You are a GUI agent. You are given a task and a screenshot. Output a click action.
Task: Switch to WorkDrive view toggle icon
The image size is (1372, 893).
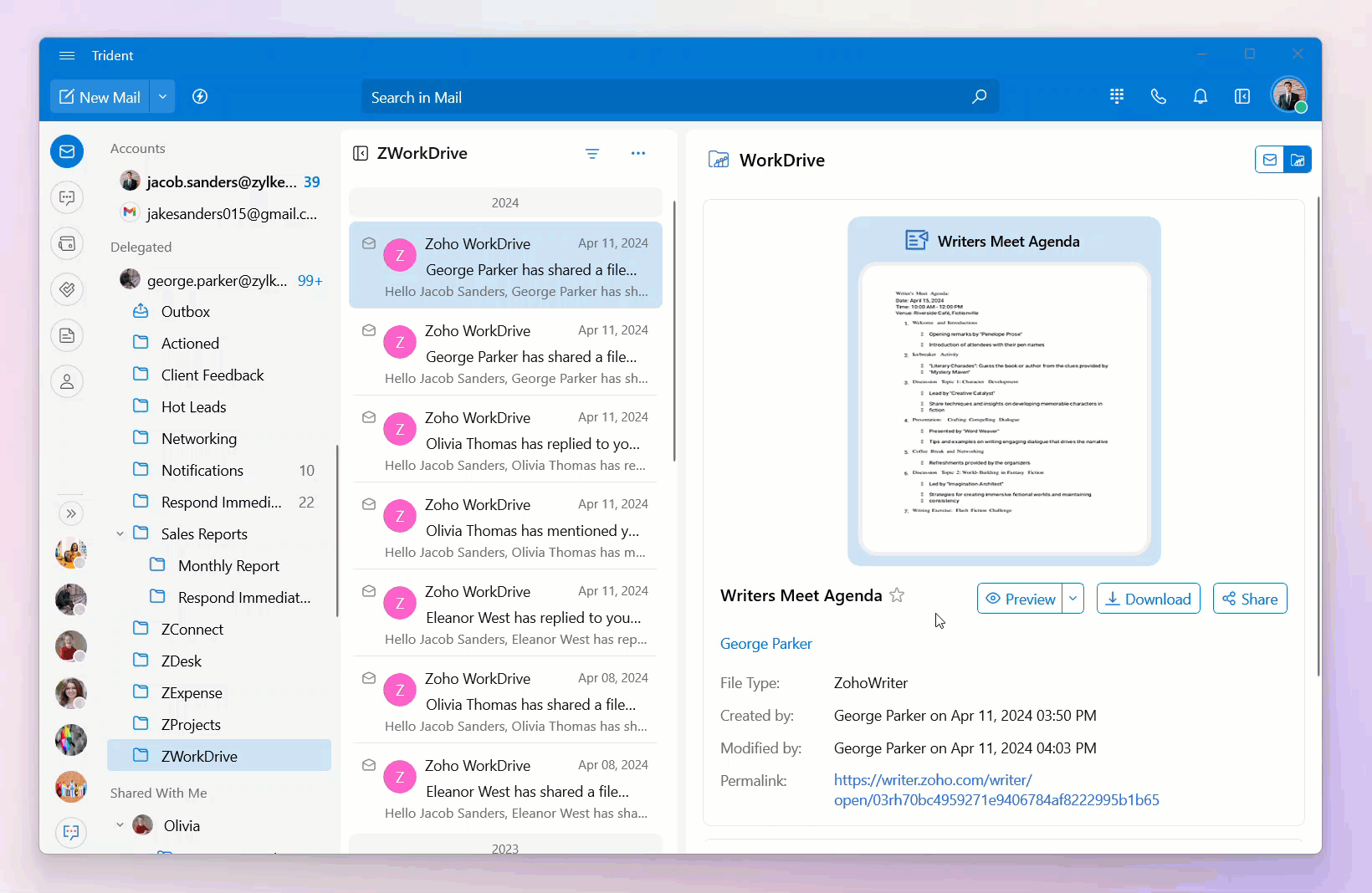[1298, 160]
